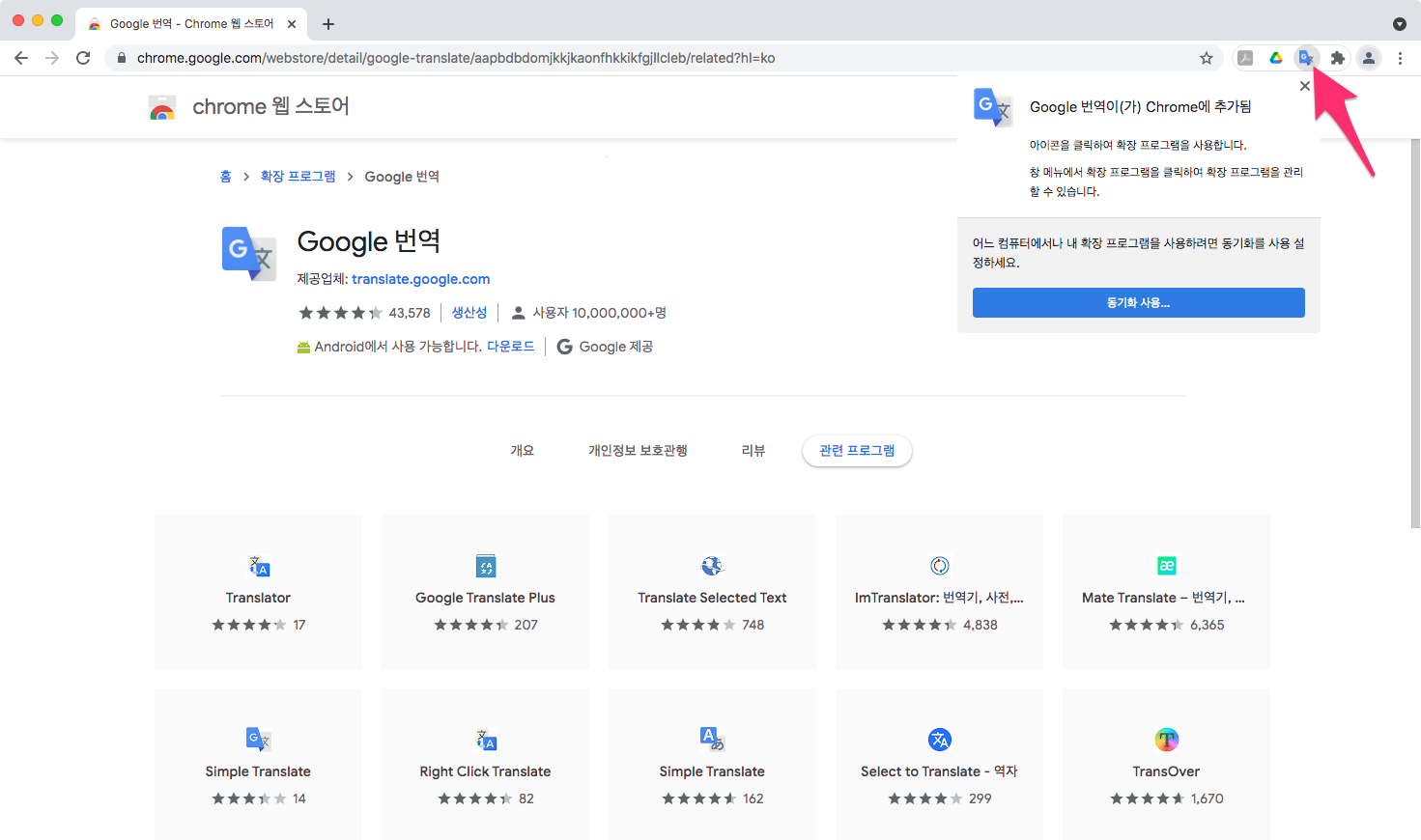Click the first Simple Translate icon rated 14

(259, 740)
